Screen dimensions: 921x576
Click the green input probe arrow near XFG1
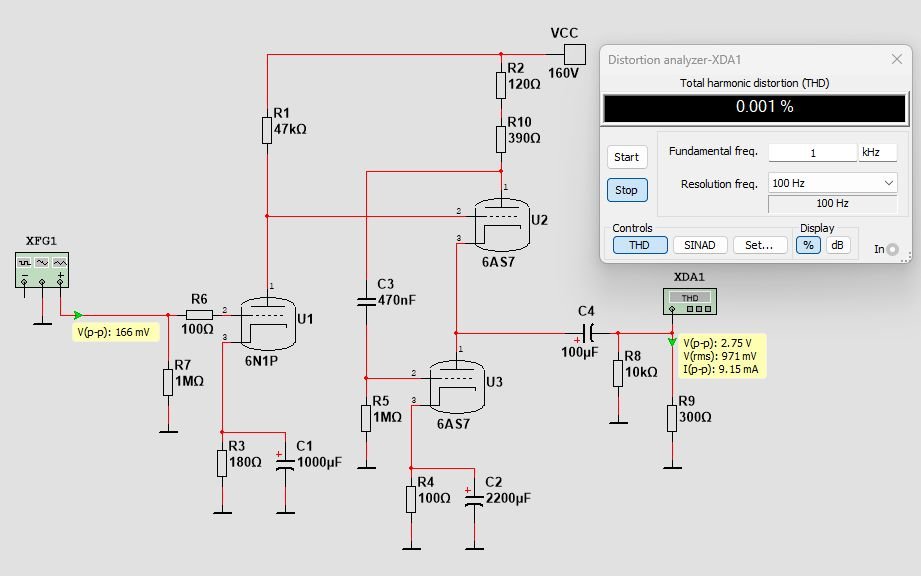point(78,315)
